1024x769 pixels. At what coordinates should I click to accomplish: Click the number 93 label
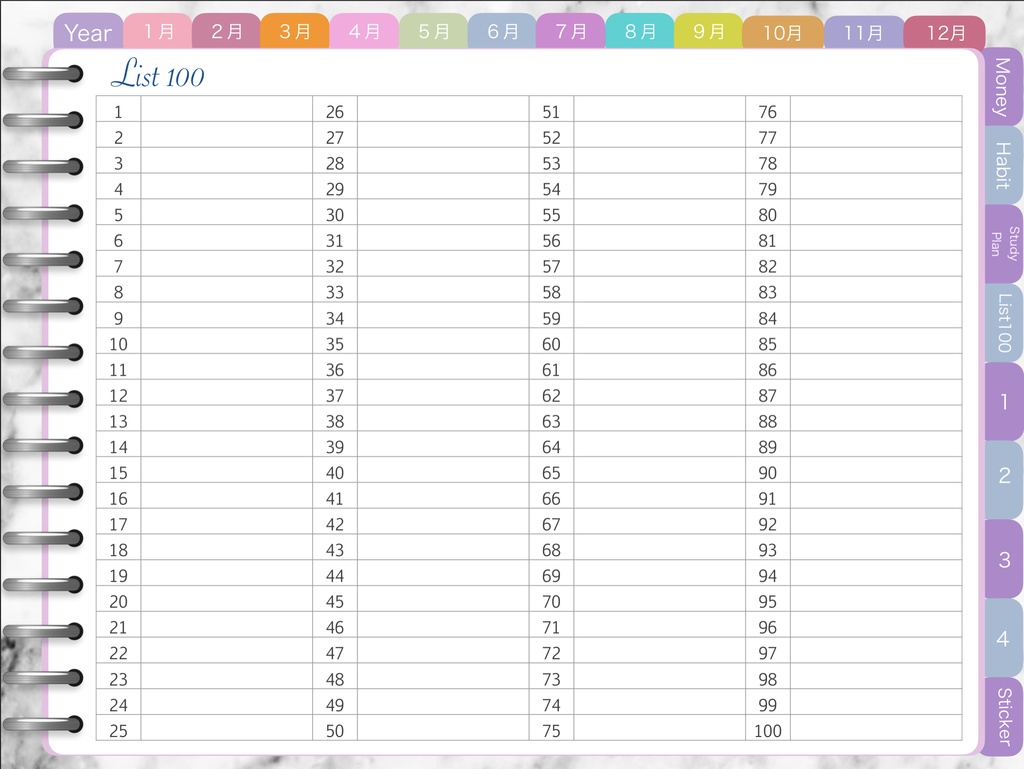tap(767, 550)
